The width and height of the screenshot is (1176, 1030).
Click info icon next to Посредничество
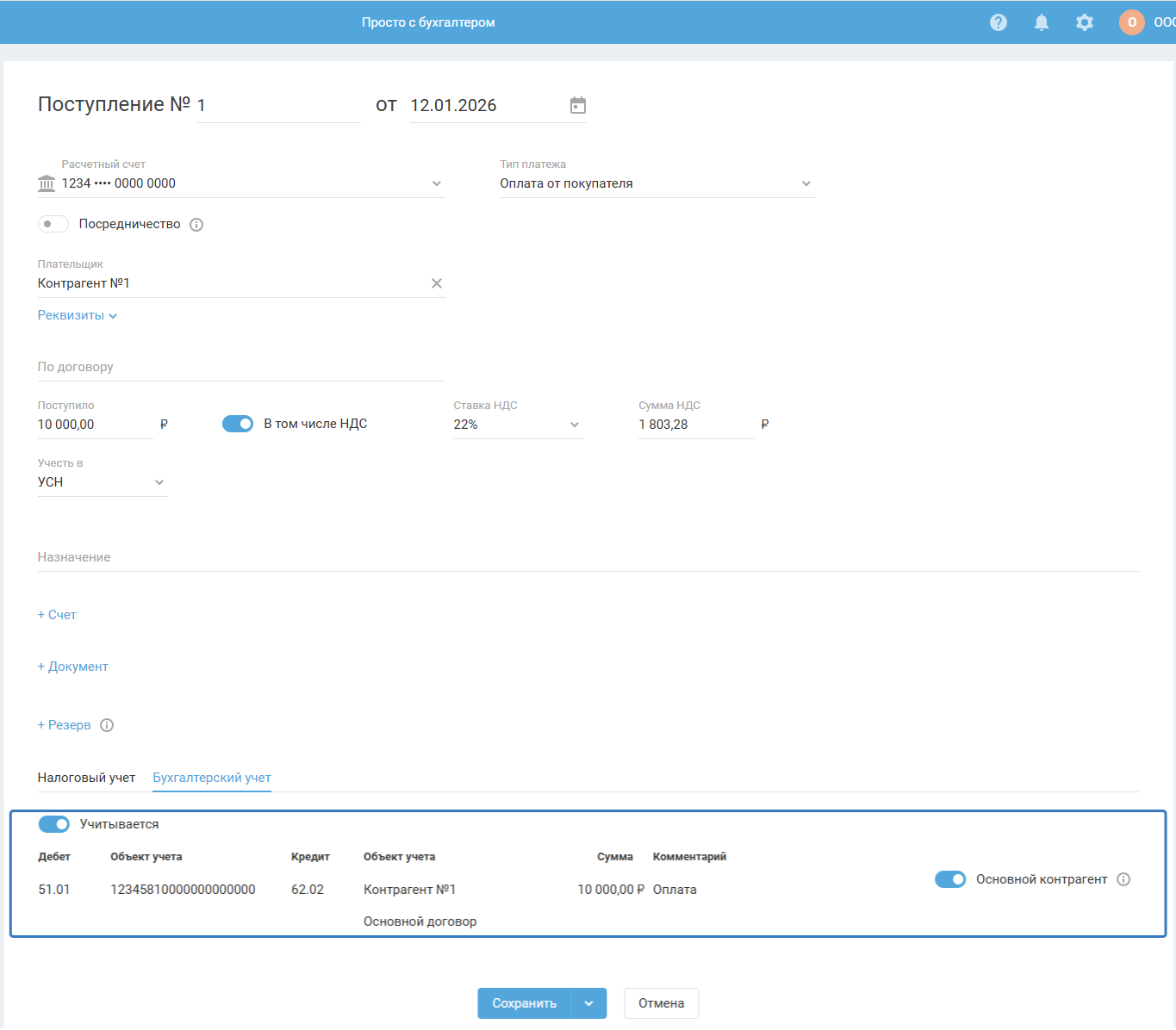click(x=196, y=225)
